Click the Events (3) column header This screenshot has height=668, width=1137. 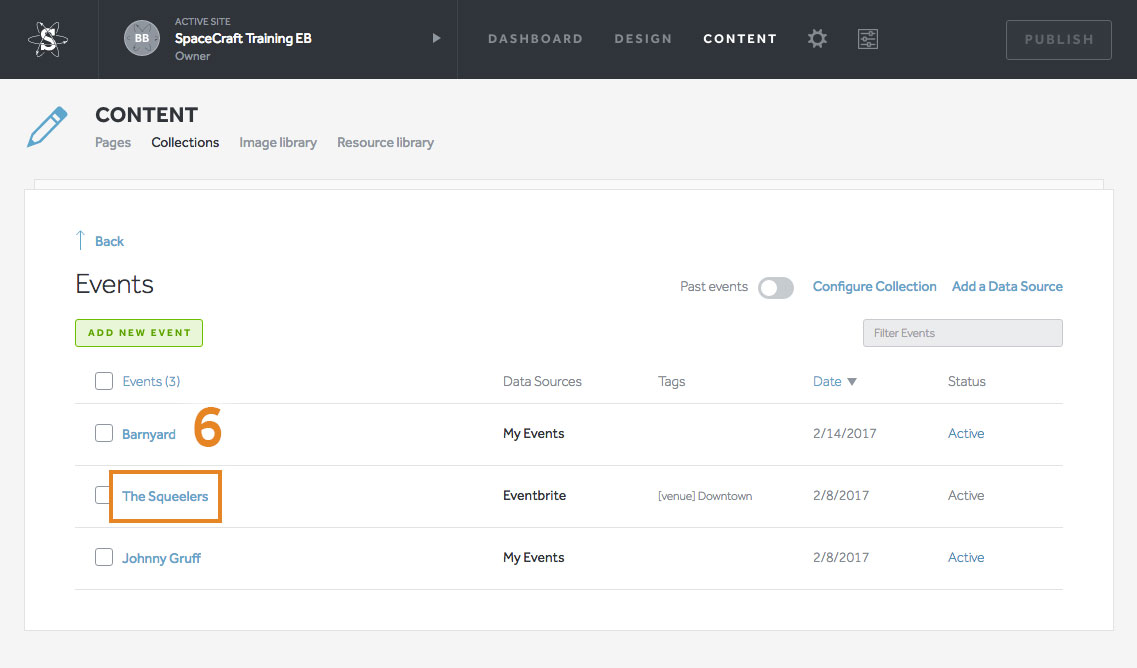click(x=151, y=382)
